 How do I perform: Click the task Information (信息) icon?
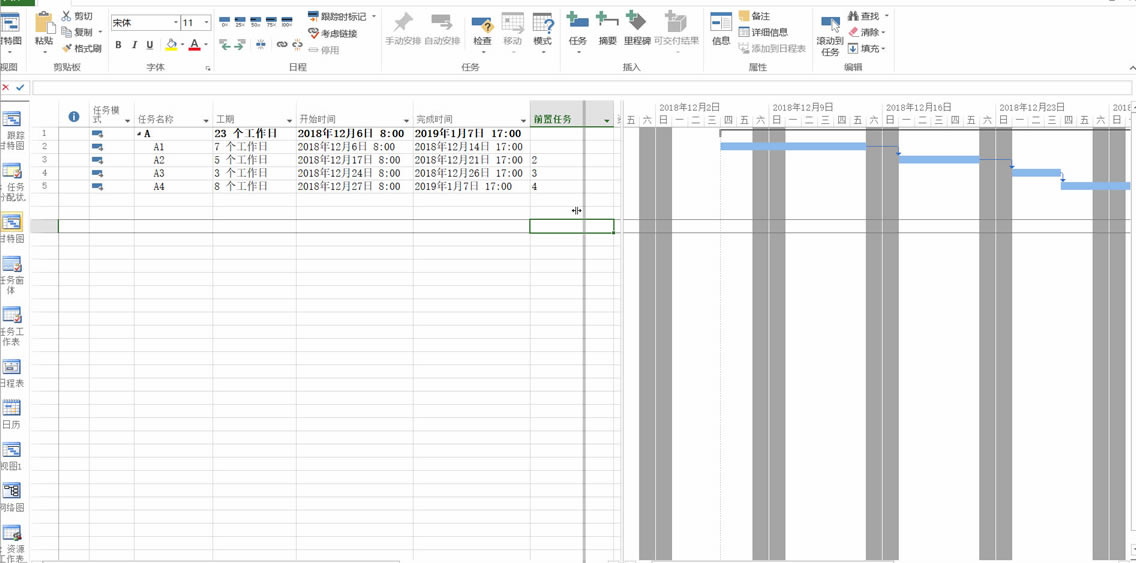pos(721,22)
